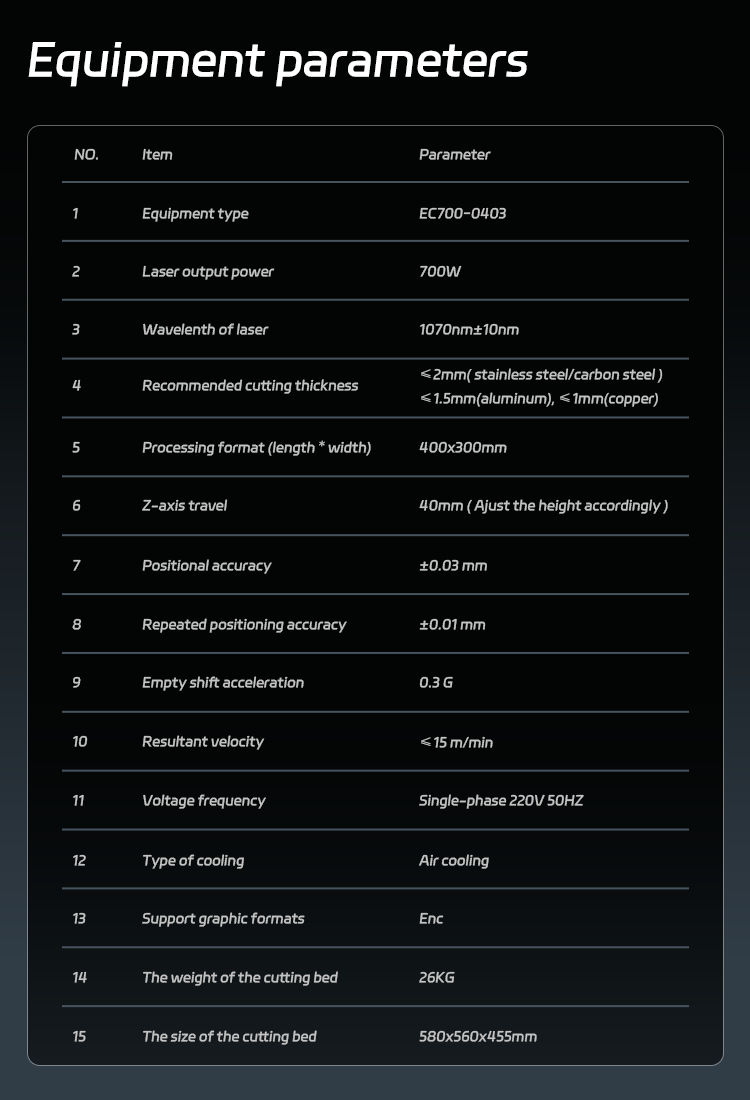Click the Resultant velocity row label
The width and height of the screenshot is (750, 1100).
pyautogui.click(x=203, y=742)
